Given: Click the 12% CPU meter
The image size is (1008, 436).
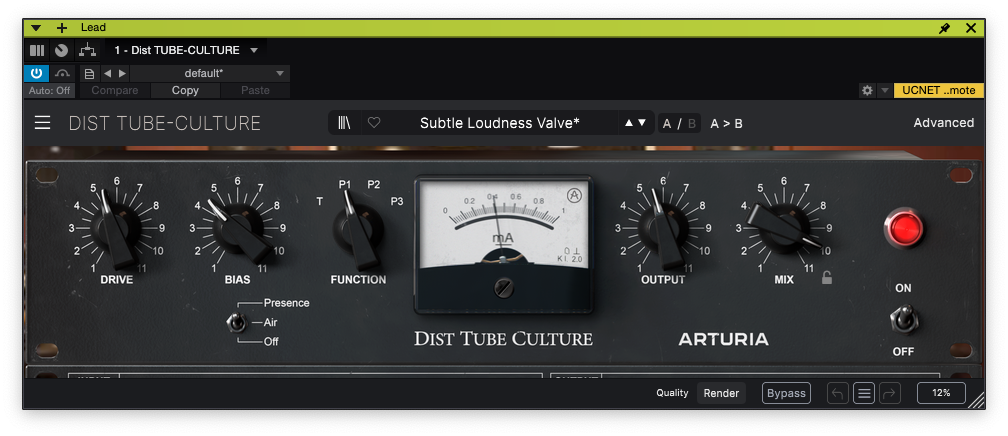Looking at the screenshot, I should pos(941,393).
